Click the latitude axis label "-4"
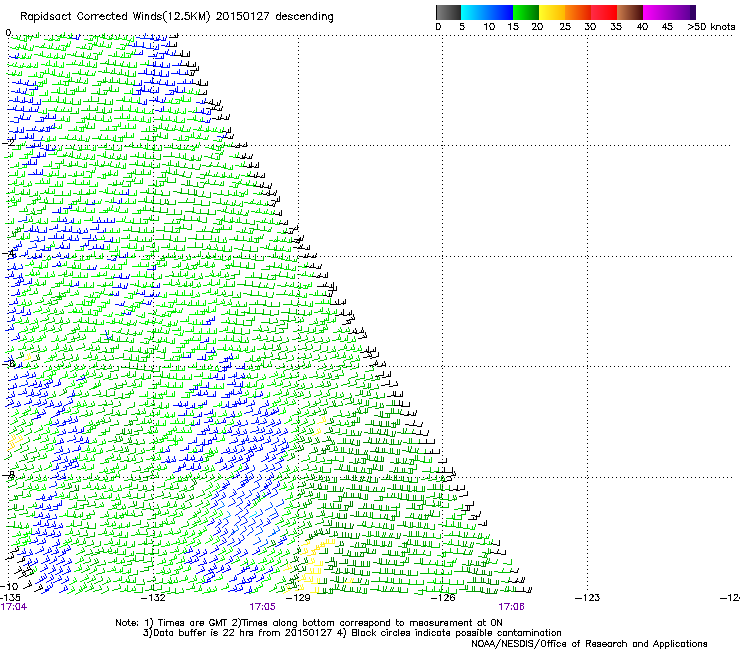Screen dimensions: 740x650 8,253
